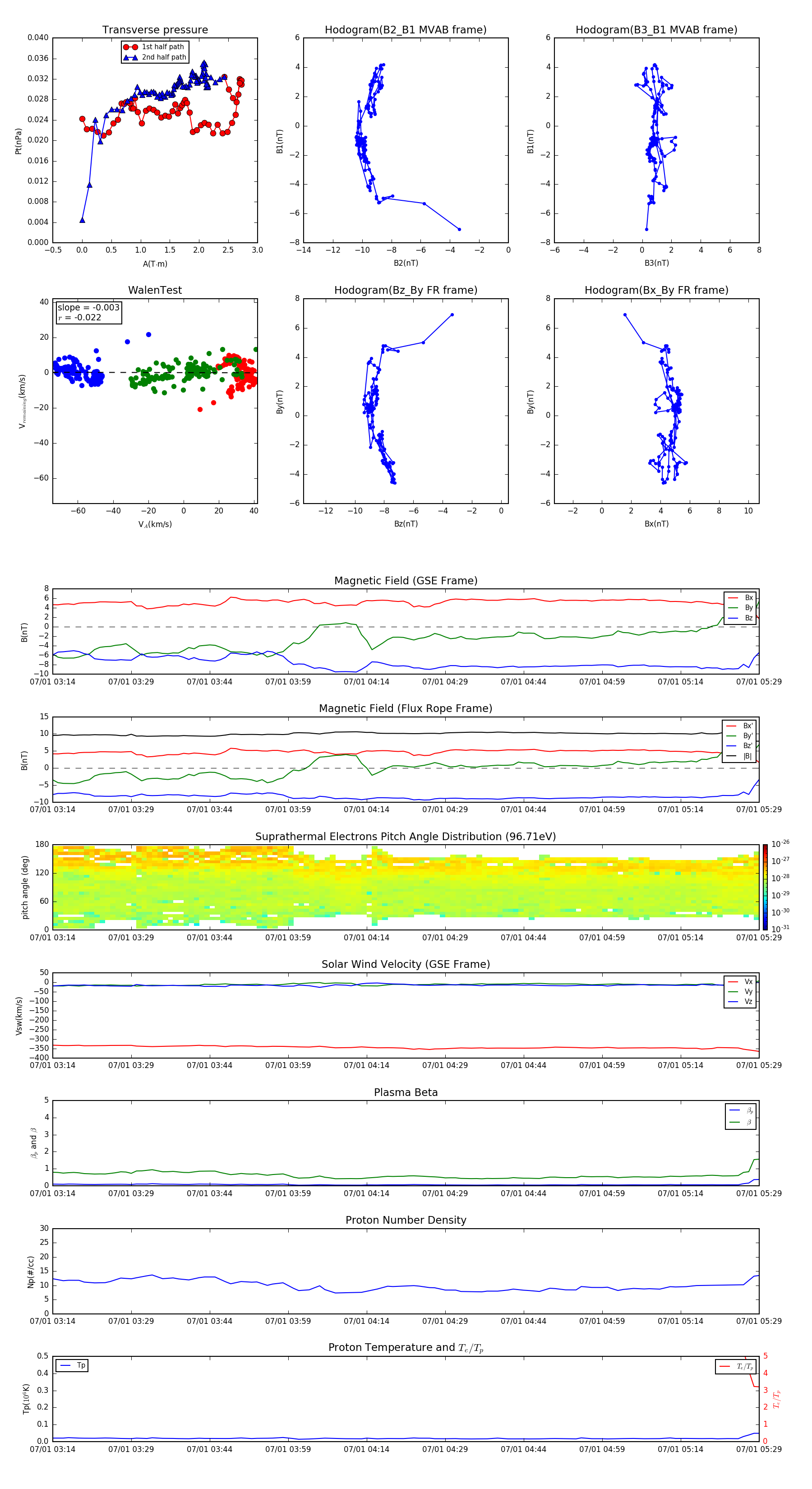Click the 'Plasma Beta' panel title
Screen dimensions: 812x1489
coord(406,1092)
